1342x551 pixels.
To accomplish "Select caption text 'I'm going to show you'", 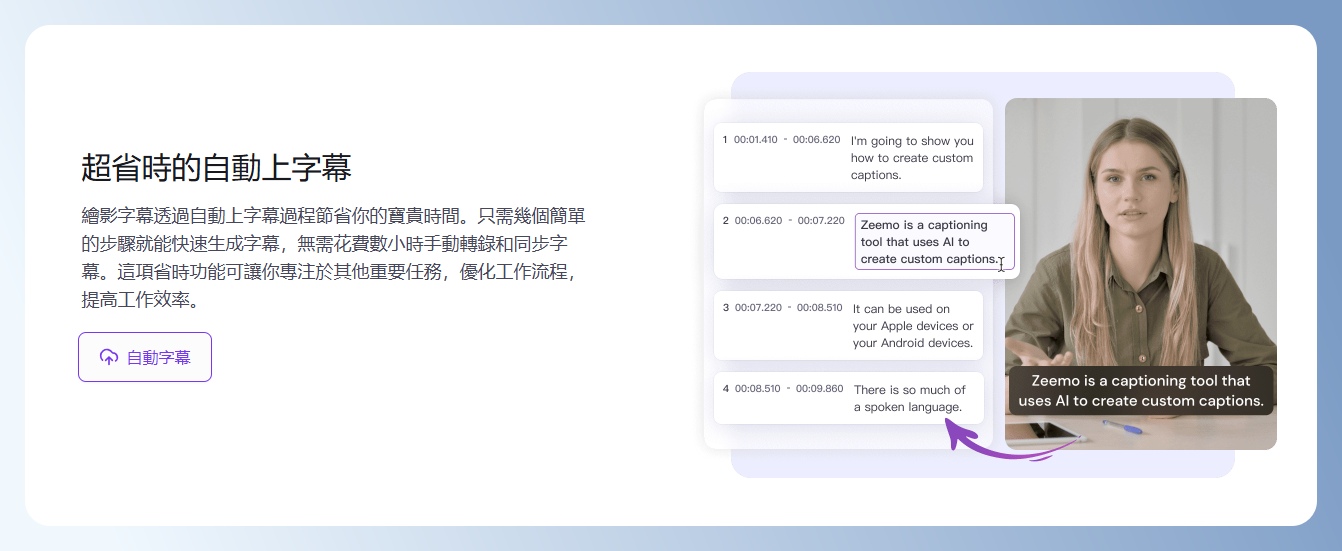I will 912,141.
